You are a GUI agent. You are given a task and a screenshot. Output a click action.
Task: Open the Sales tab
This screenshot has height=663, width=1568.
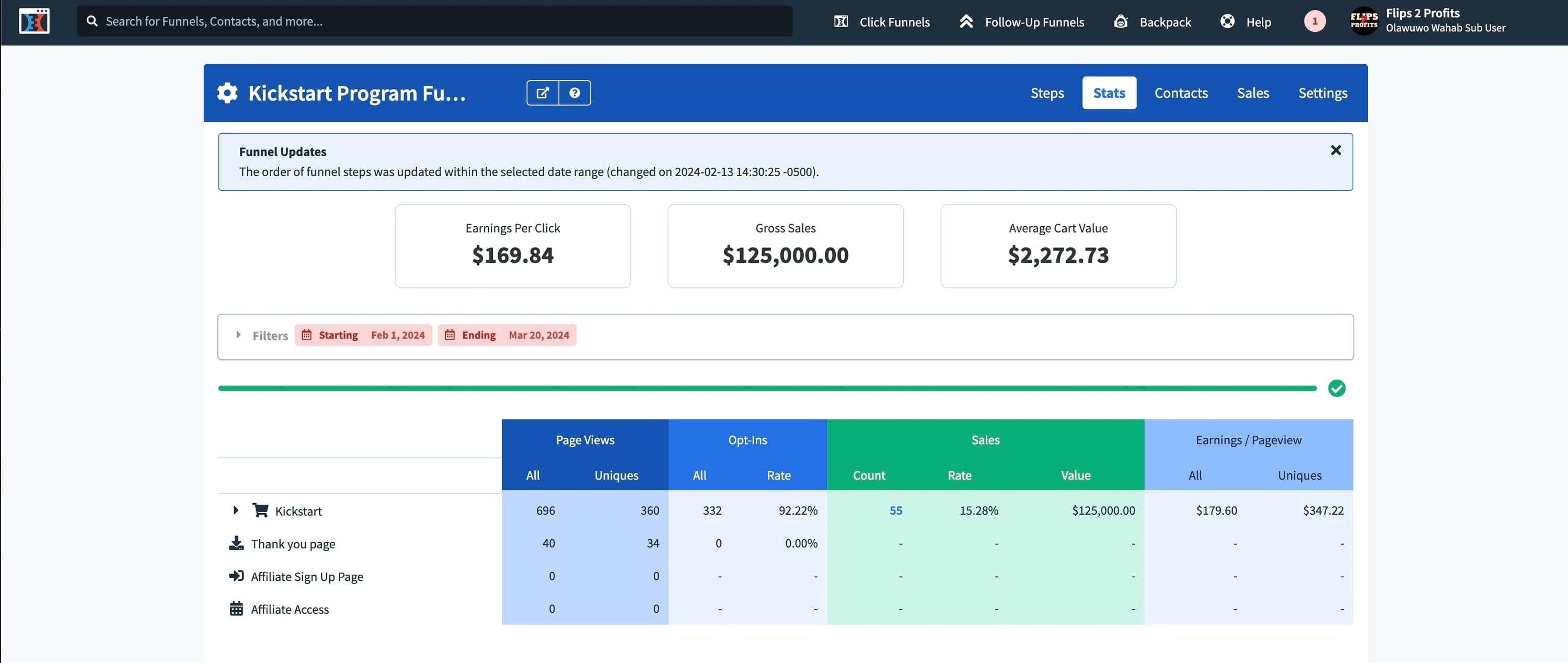point(1253,93)
